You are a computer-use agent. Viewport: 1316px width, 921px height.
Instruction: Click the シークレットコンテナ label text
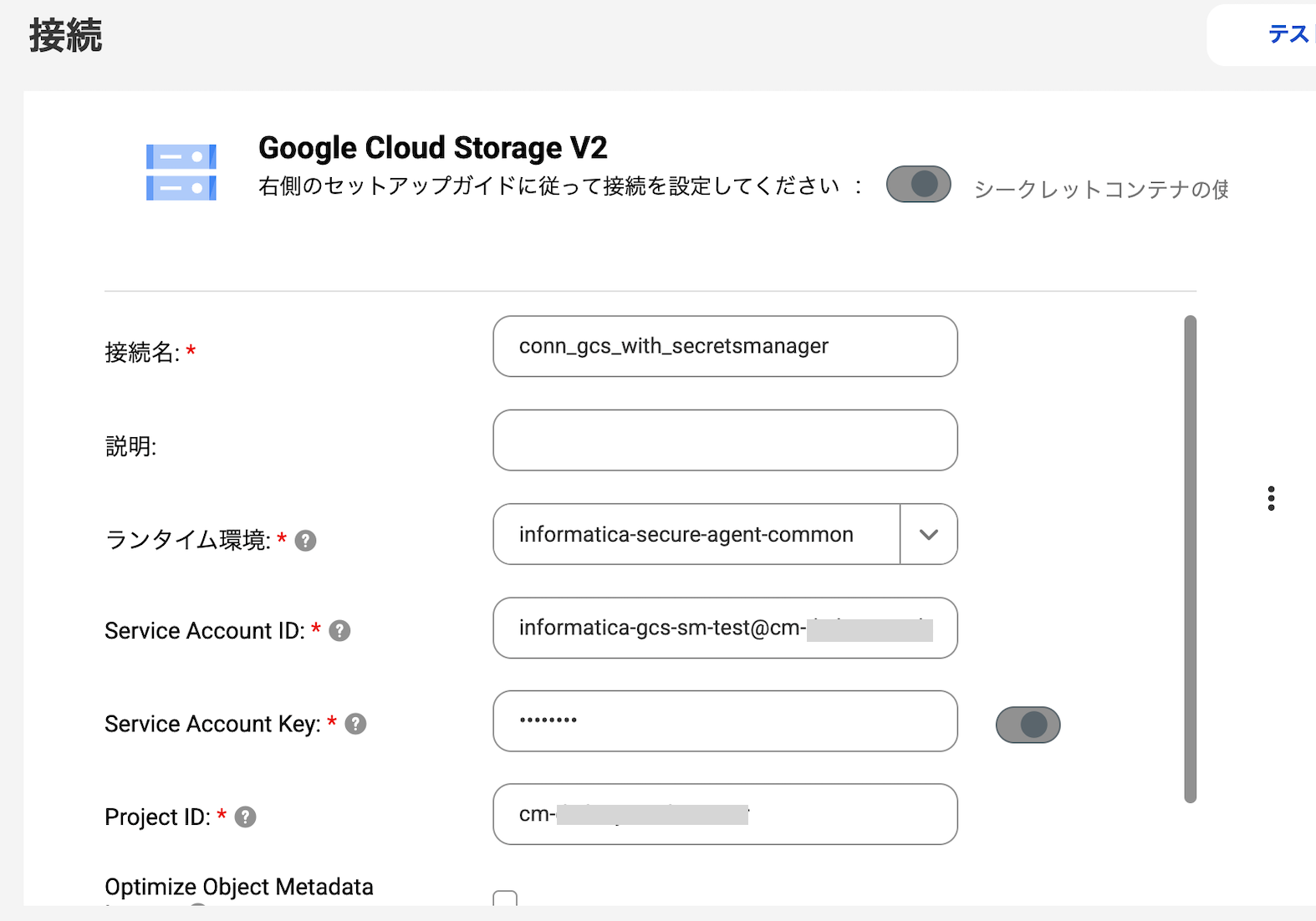pyautogui.click(x=1100, y=190)
